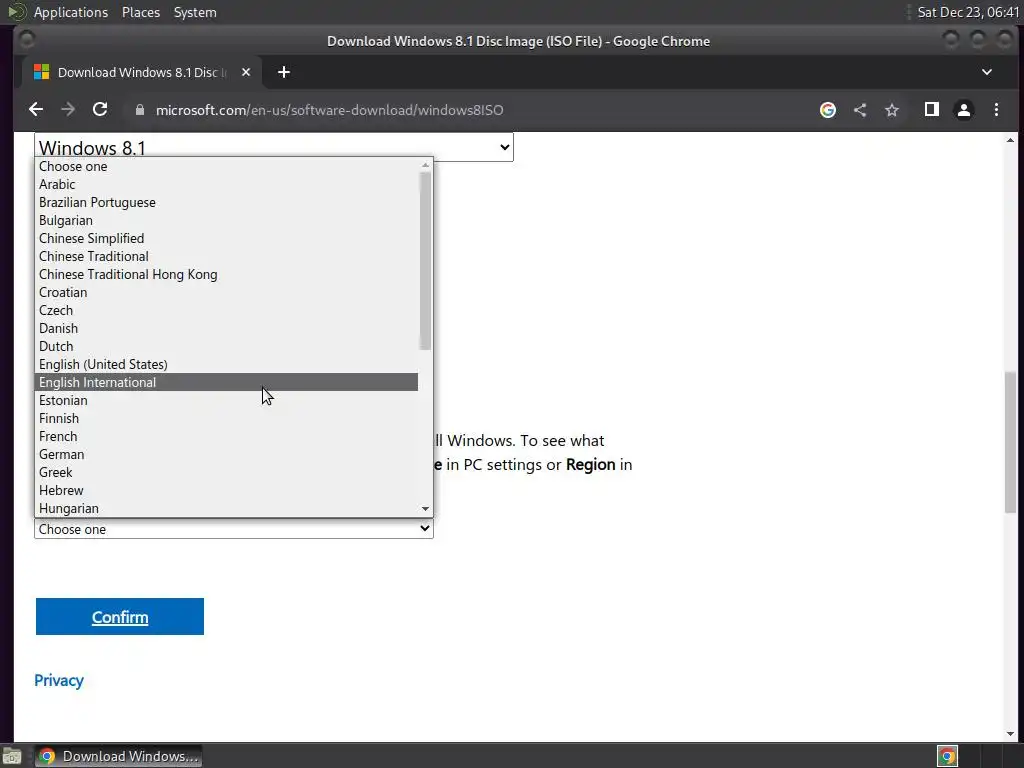
Task: Select English (United States)
Action: tap(227, 364)
